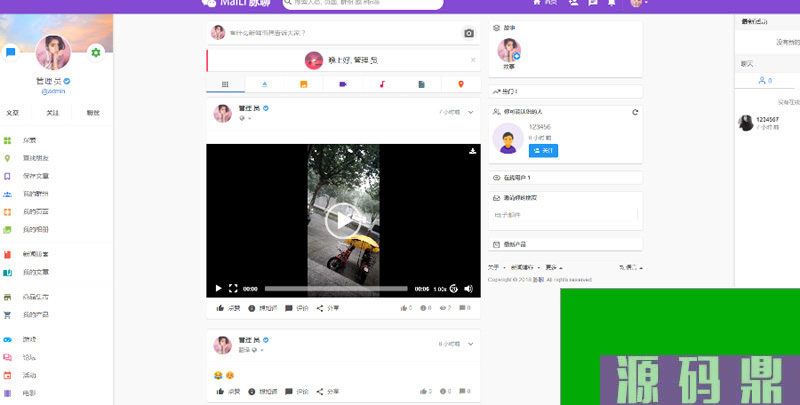Screen dimensions: 800x405
Task: Click the rewind icon beside the speed
Action: [454, 289]
